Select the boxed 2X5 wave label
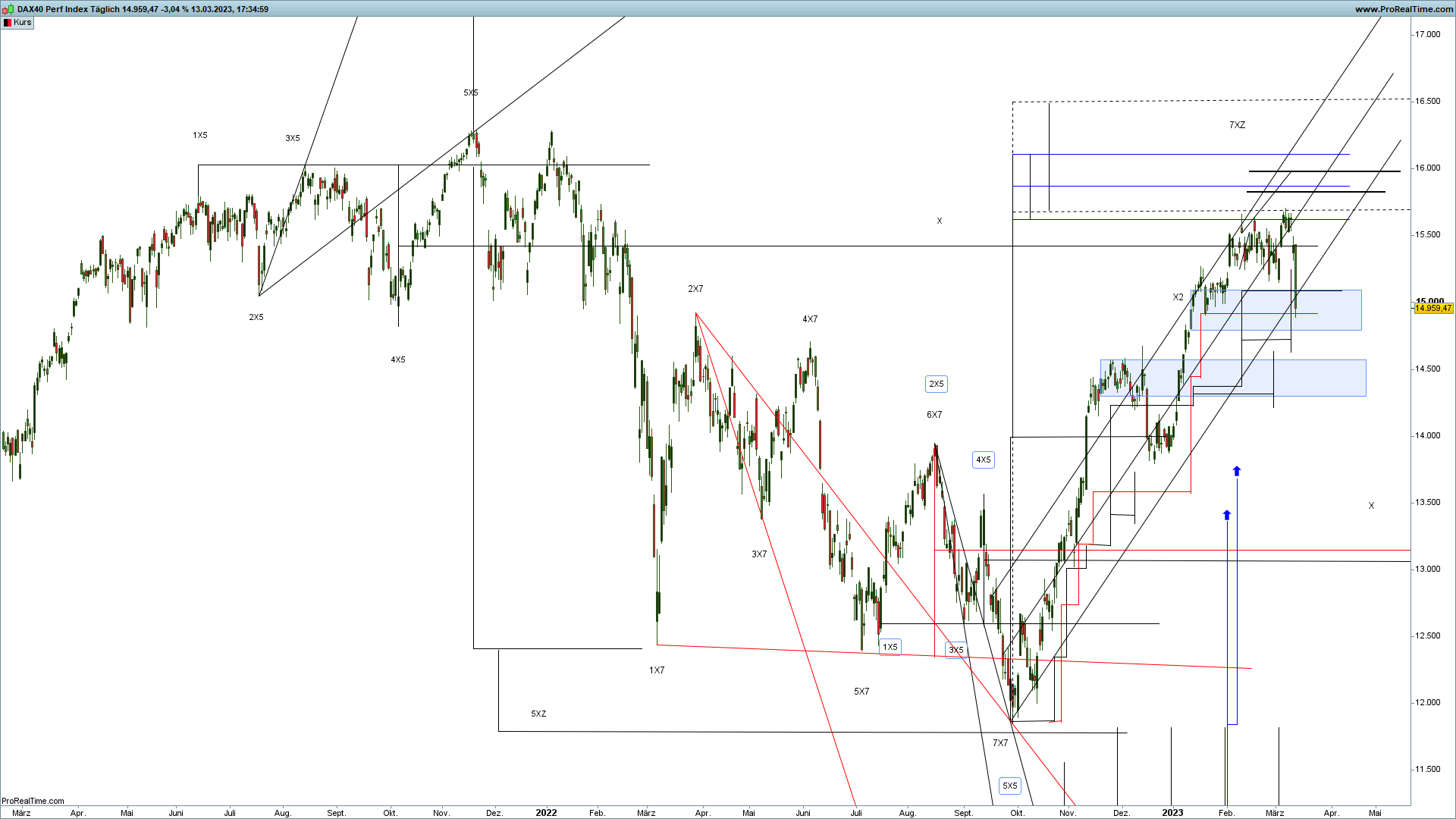Image resolution: width=1456 pixels, height=819 pixels. tap(937, 384)
